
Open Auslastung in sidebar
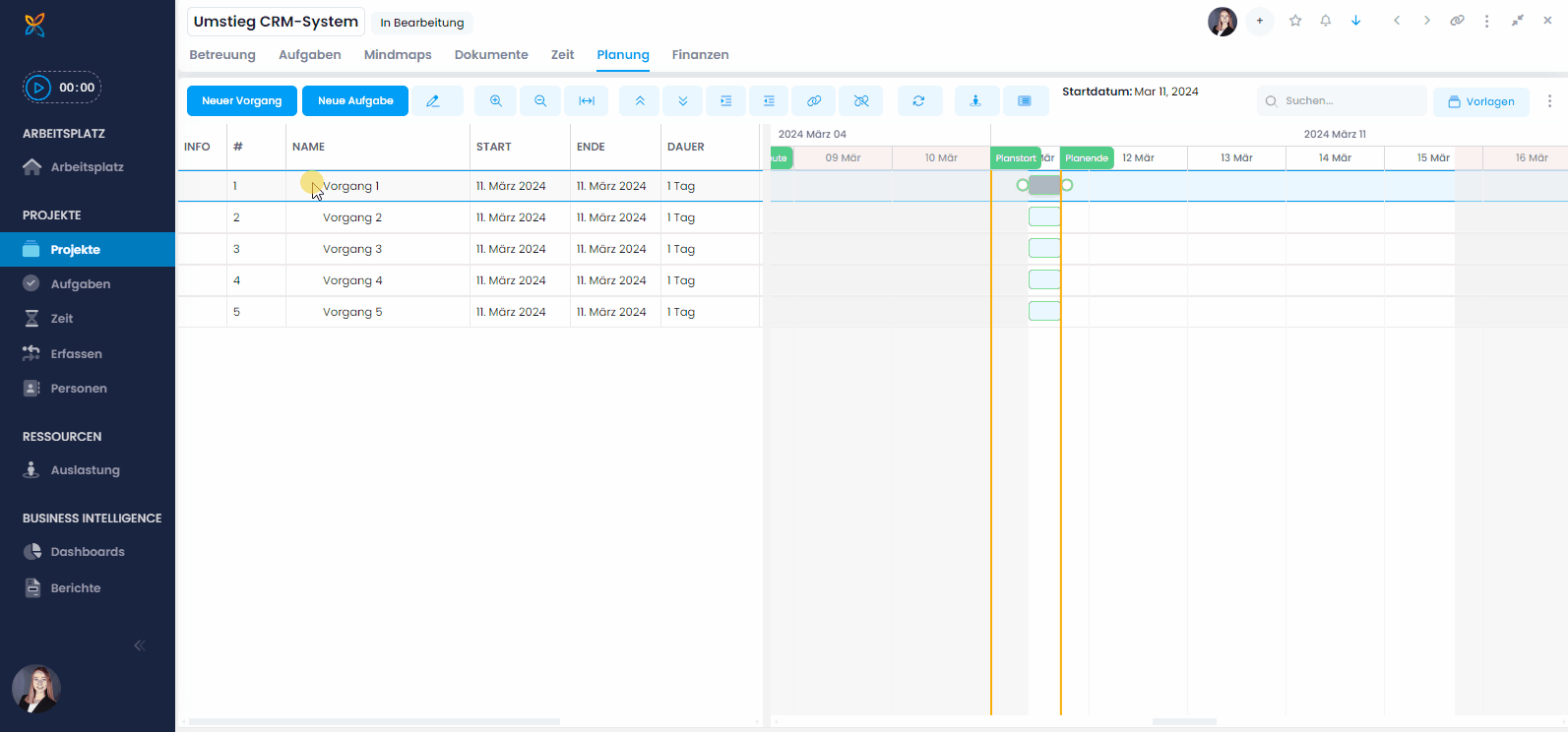tap(88, 470)
